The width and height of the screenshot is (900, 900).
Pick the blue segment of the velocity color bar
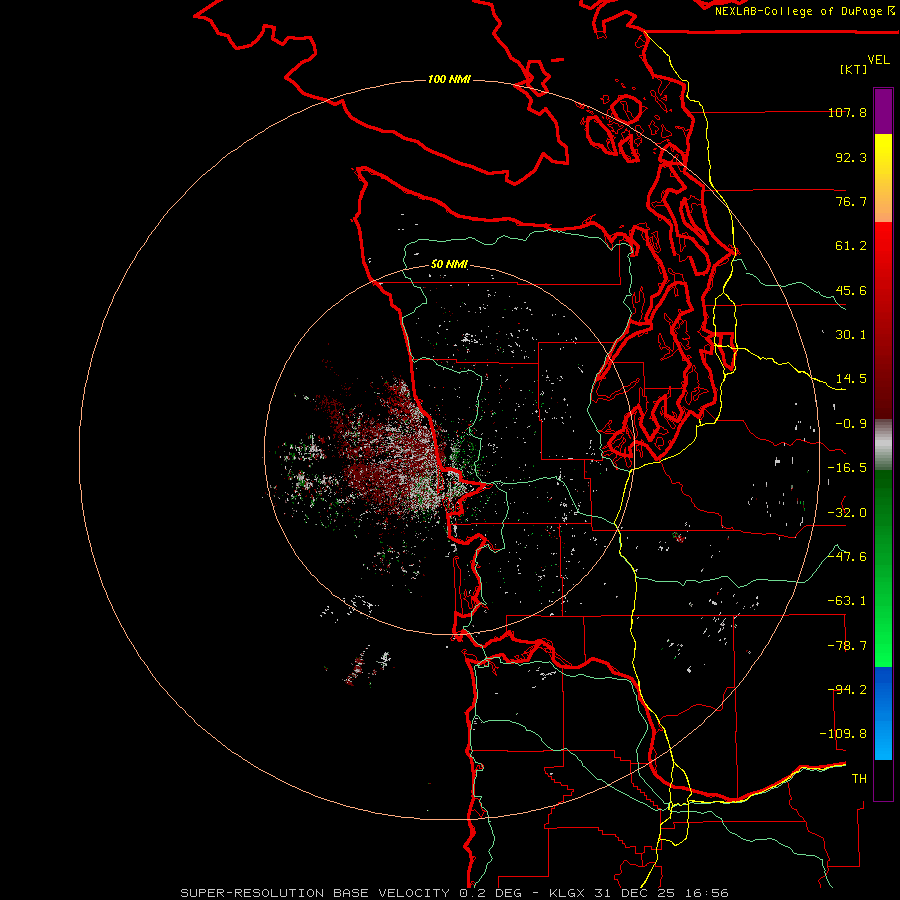[883, 713]
